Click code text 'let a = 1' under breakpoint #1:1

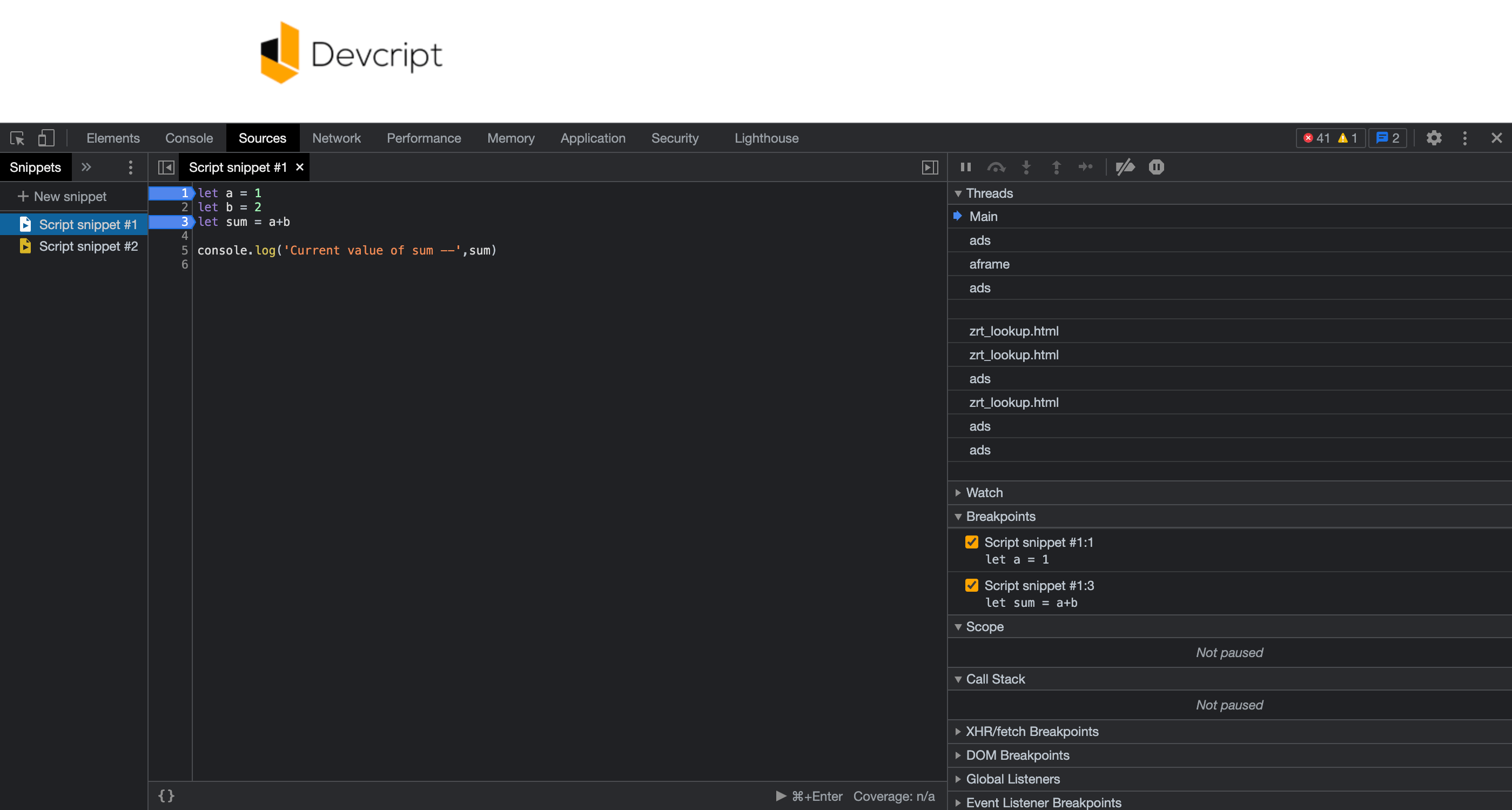click(x=1017, y=559)
